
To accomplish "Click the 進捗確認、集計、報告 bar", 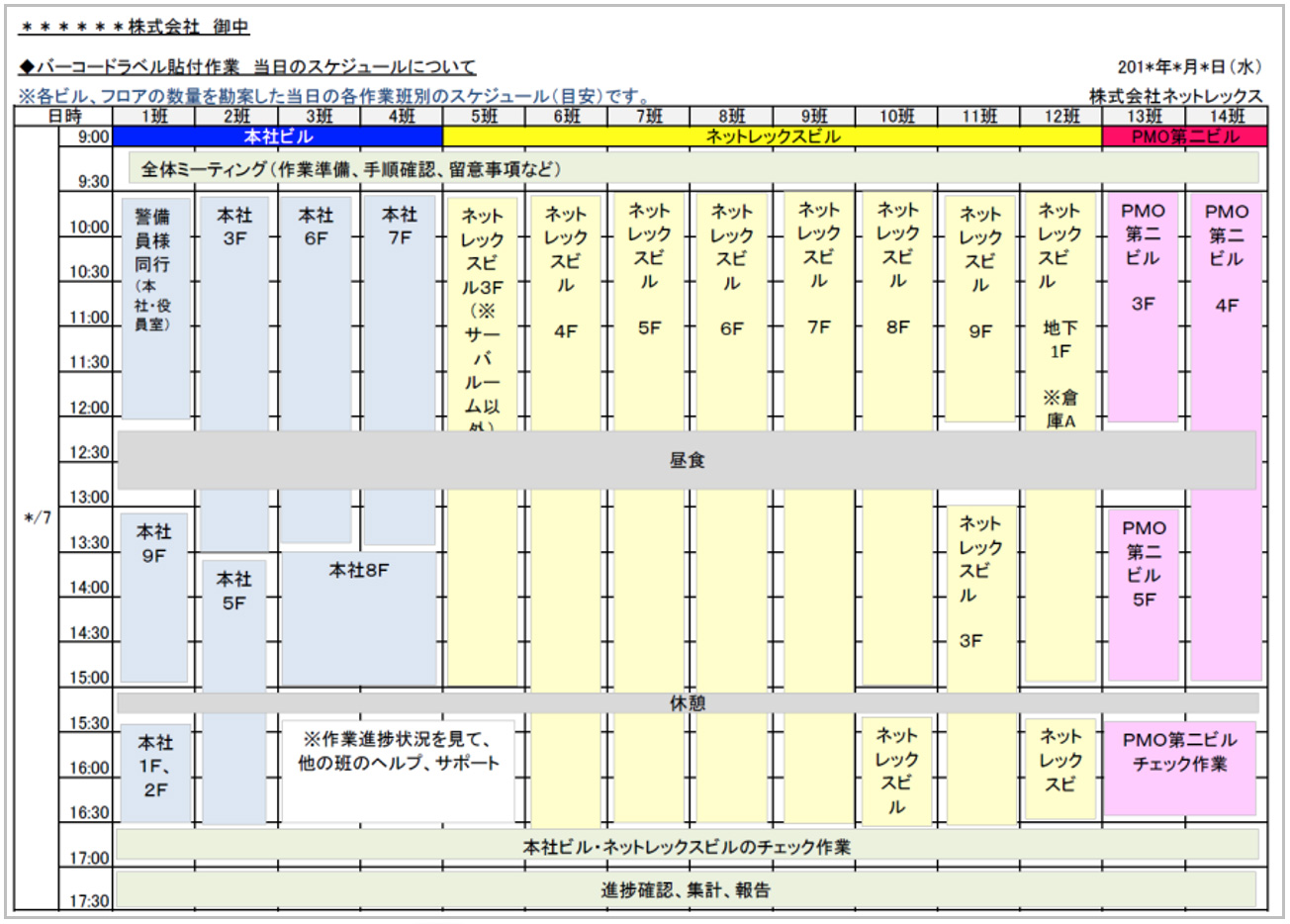I will (687, 889).
